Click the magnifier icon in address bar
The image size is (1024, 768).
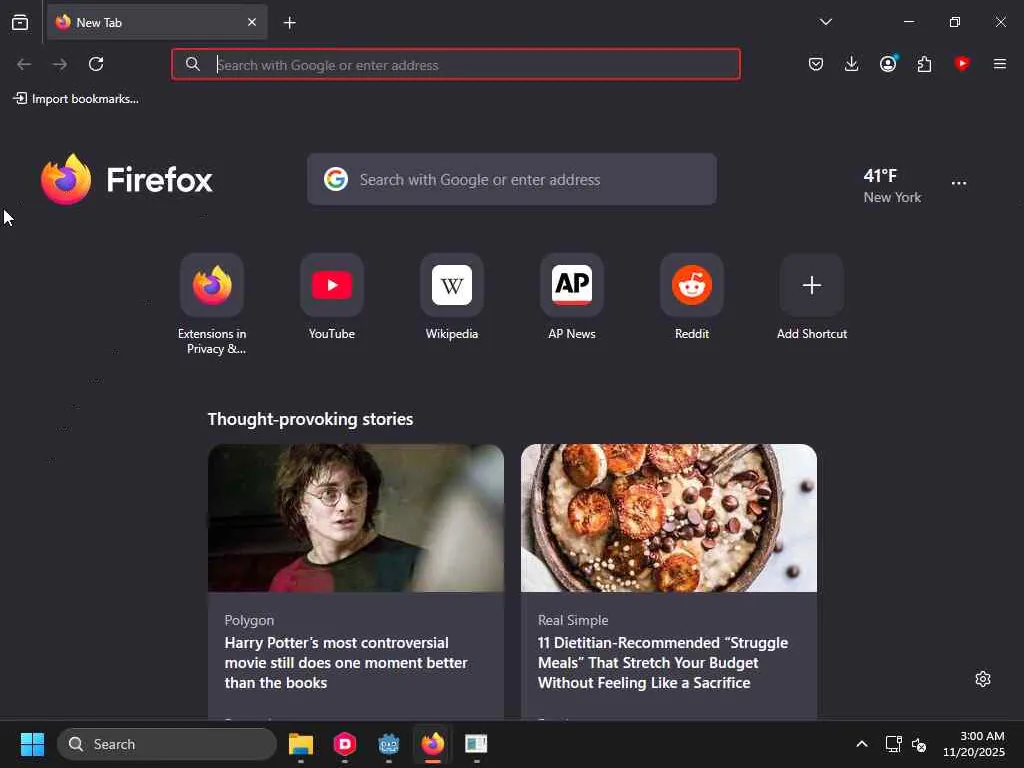tap(193, 64)
